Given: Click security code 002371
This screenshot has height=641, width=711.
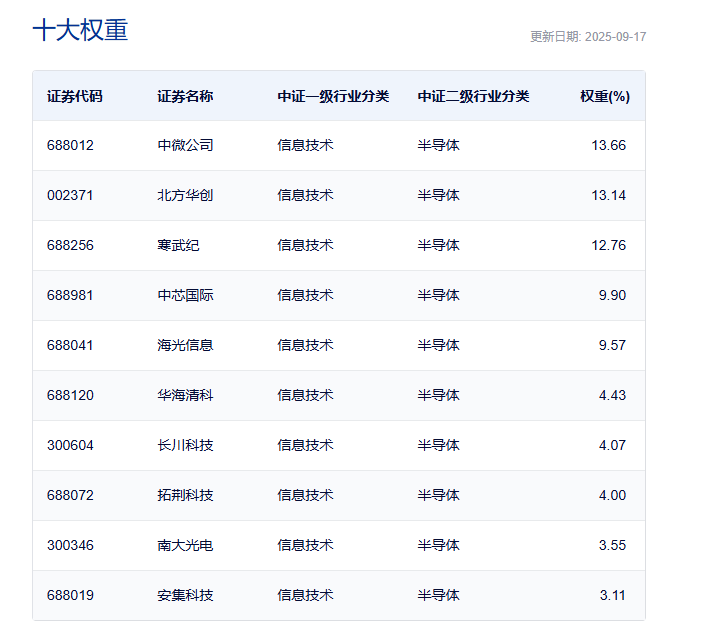Looking at the screenshot, I should [70, 195].
